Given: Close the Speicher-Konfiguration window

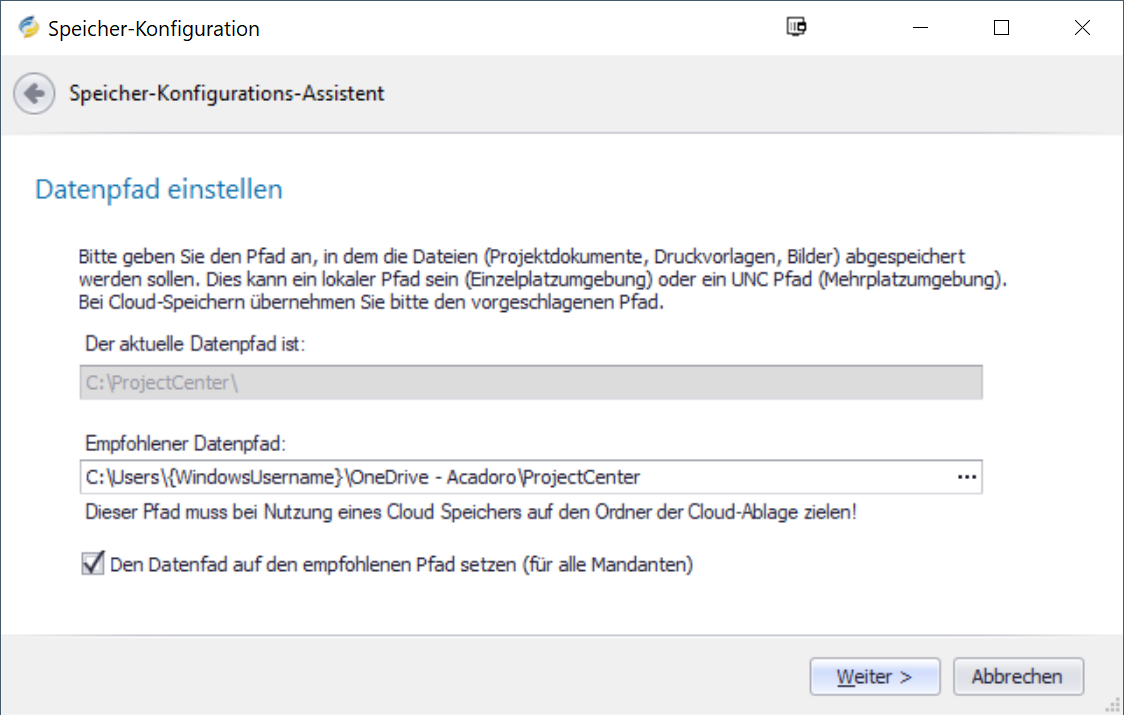Looking at the screenshot, I should (x=1082, y=28).
